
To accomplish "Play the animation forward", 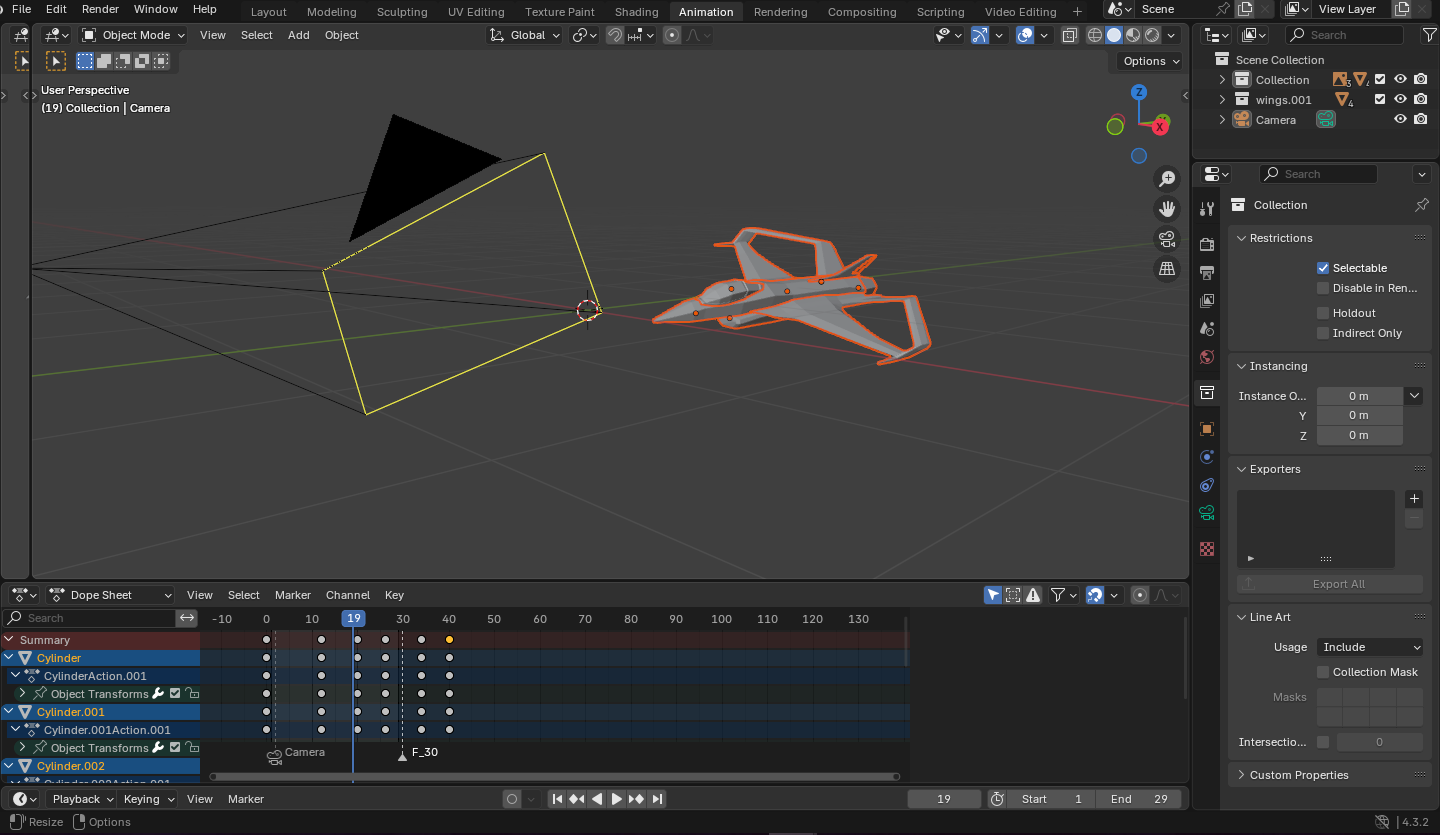I will click(617, 799).
